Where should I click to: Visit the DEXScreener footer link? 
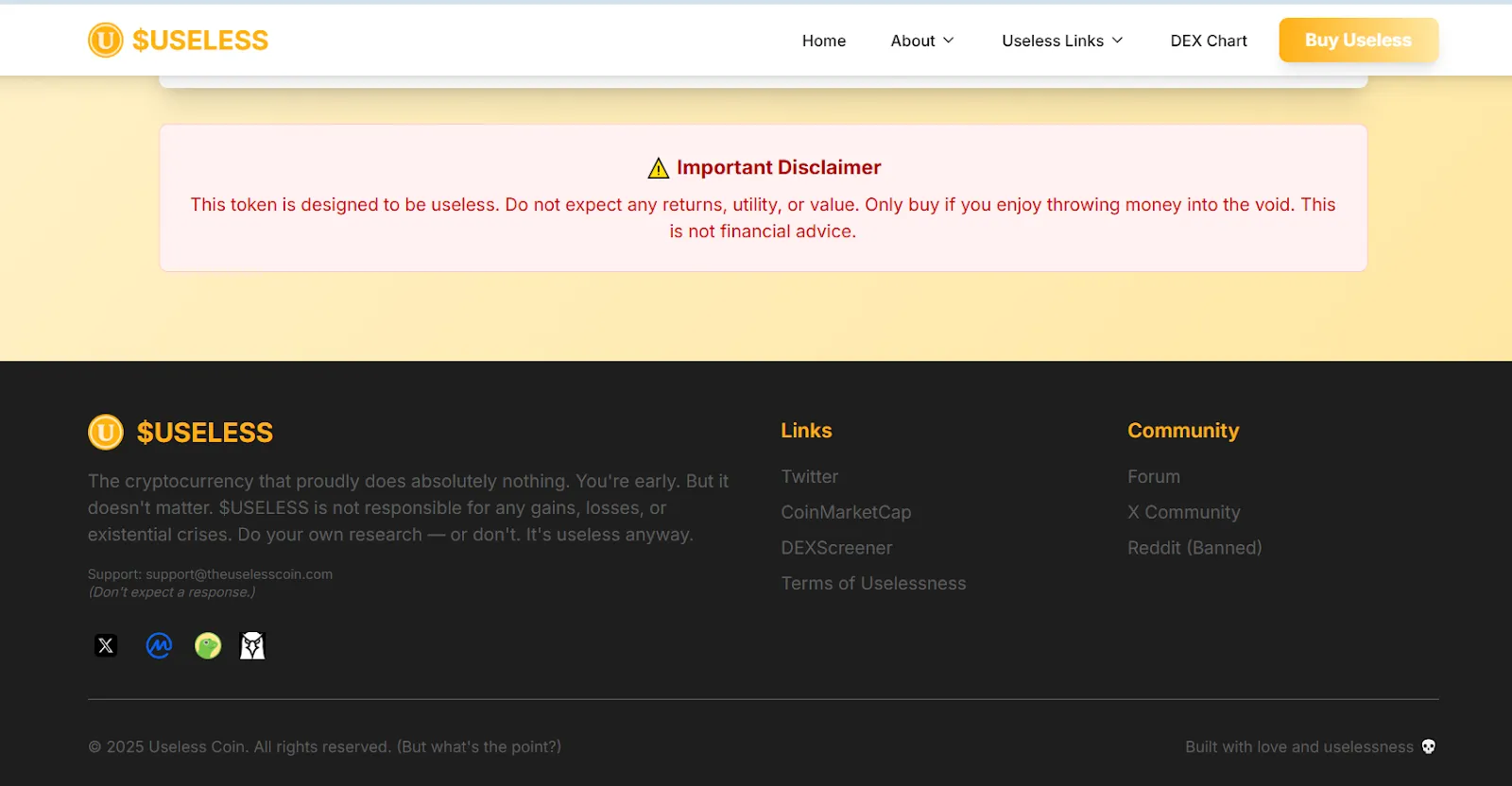[x=836, y=548]
